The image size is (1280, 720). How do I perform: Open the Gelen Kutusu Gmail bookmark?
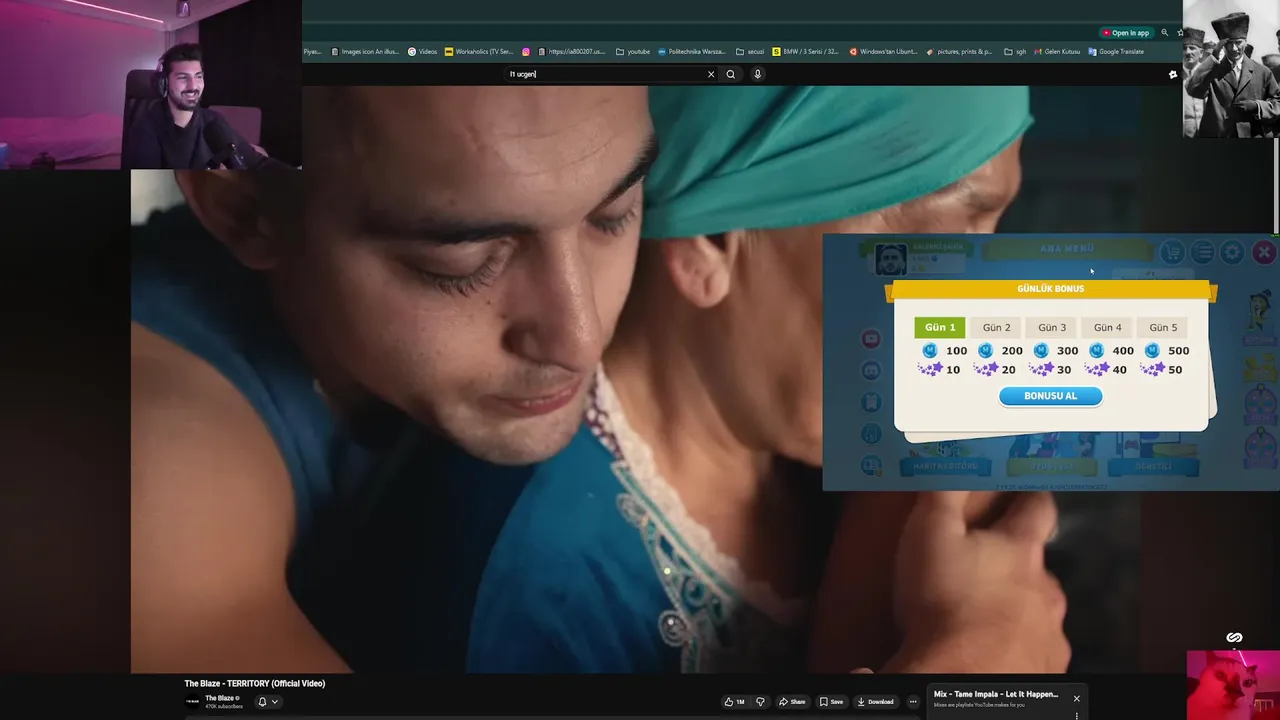[1057, 52]
